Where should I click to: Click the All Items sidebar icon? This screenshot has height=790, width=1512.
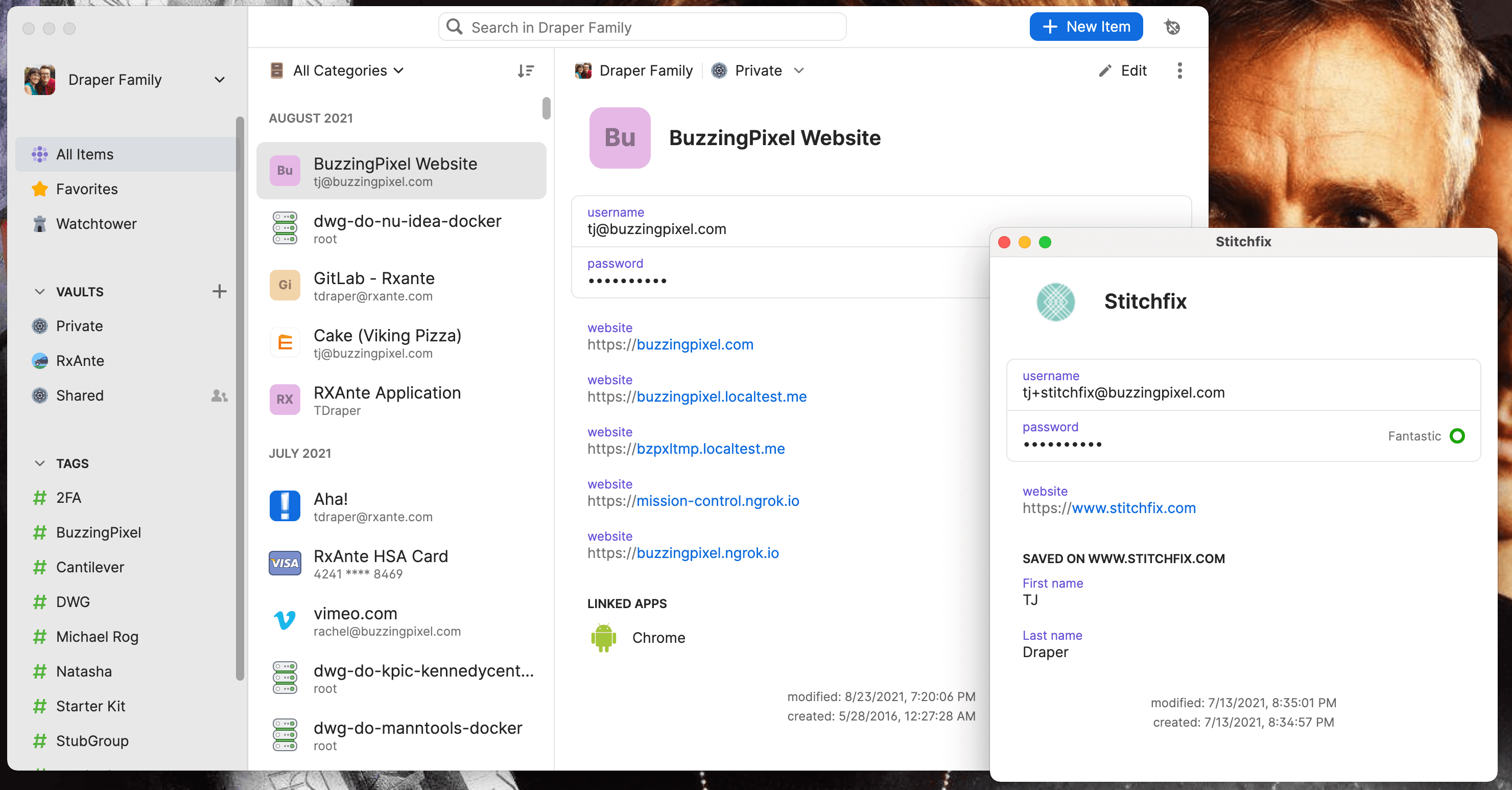(x=40, y=154)
